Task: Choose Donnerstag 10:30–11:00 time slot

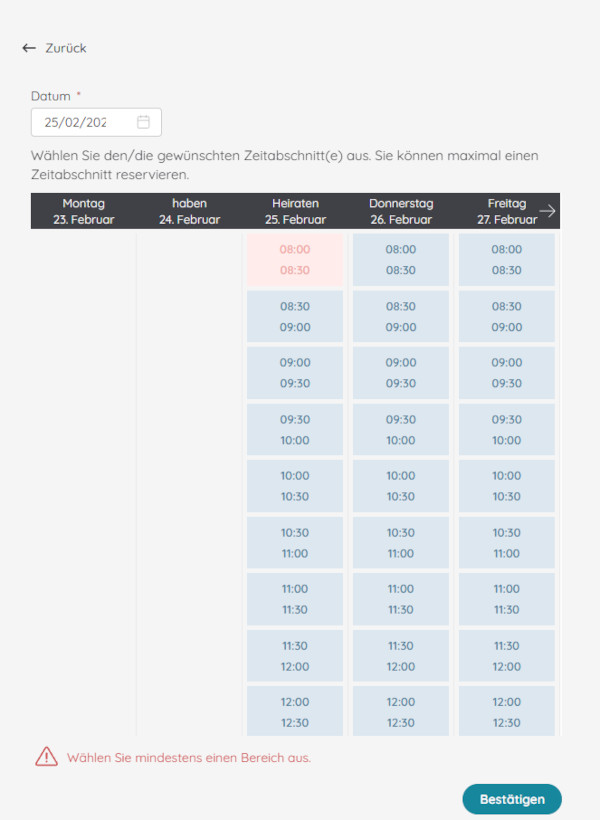Action: click(x=401, y=542)
